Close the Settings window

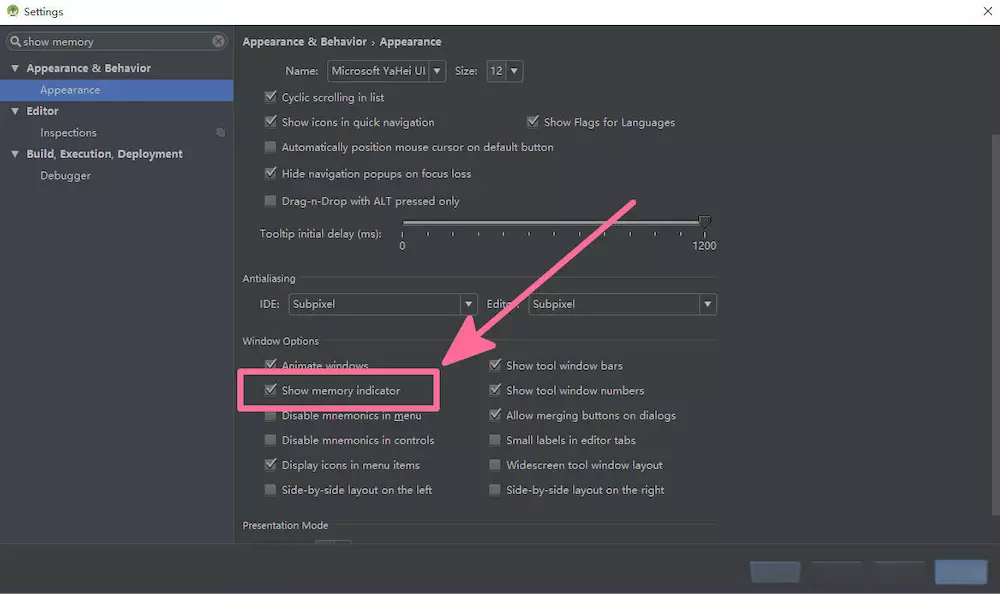987,11
